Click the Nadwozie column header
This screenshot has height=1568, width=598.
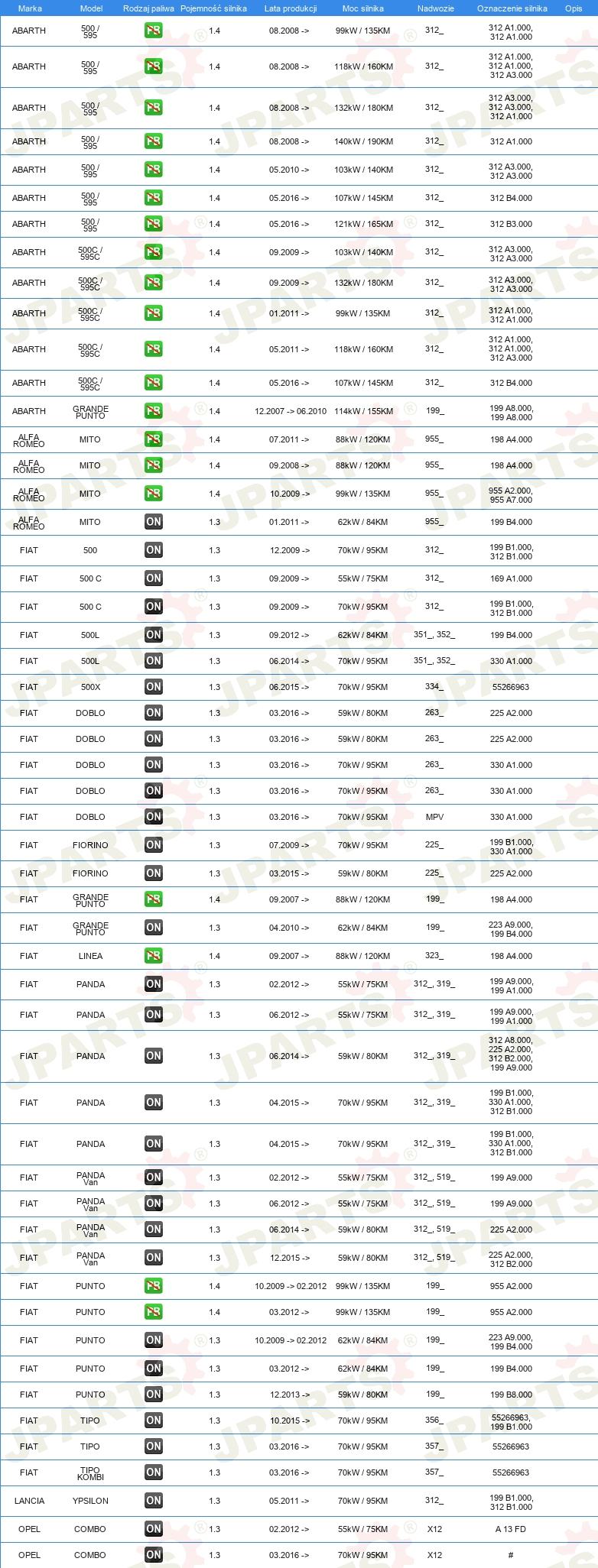(x=436, y=8)
